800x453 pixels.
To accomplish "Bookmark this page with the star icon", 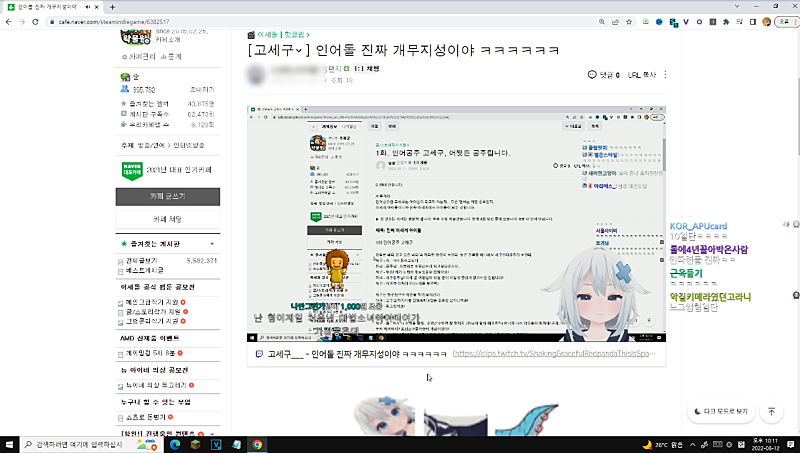I will (629, 22).
